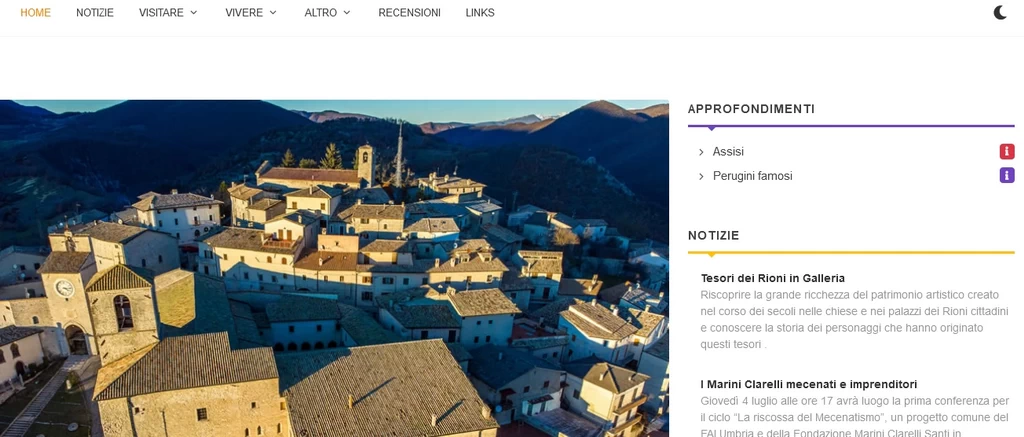Expand the ALTRO dropdown menu

pos(328,12)
